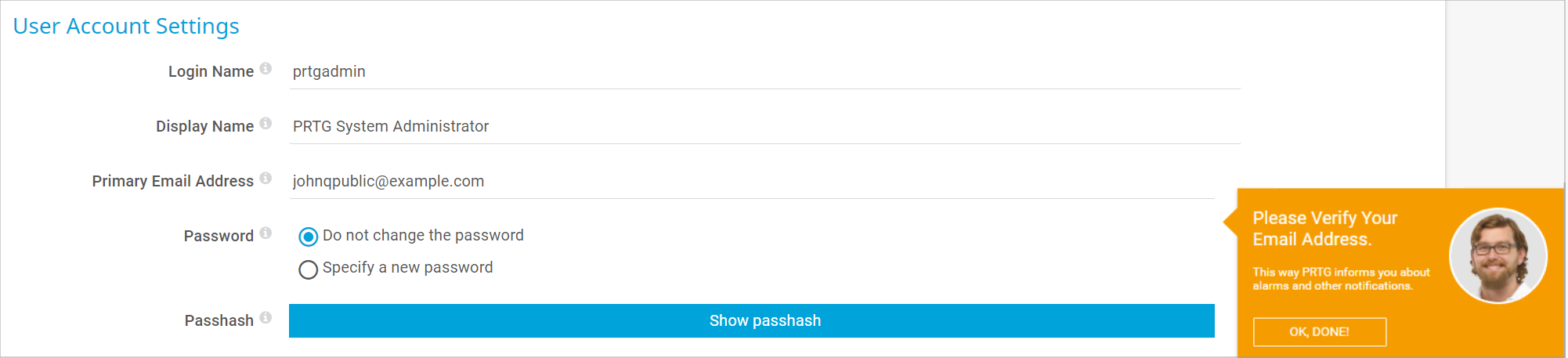Focus the Display Name text field
The image size is (1568, 358).
click(x=764, y=127)
